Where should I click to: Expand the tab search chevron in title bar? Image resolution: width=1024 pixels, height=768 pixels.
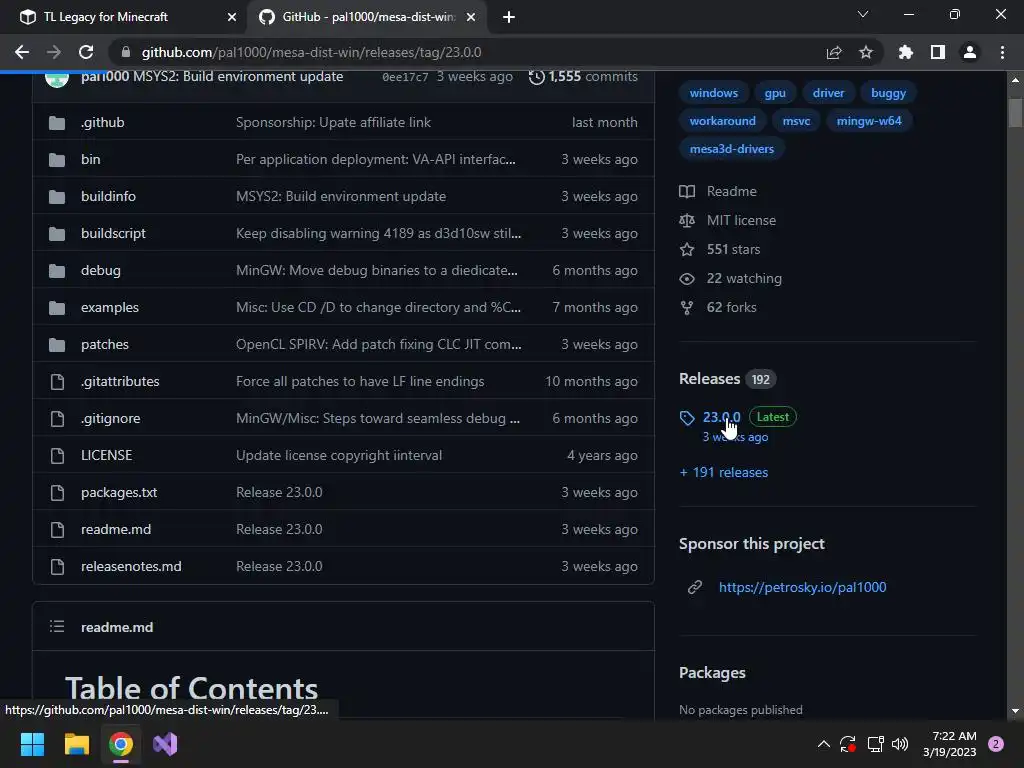(863, 14)
